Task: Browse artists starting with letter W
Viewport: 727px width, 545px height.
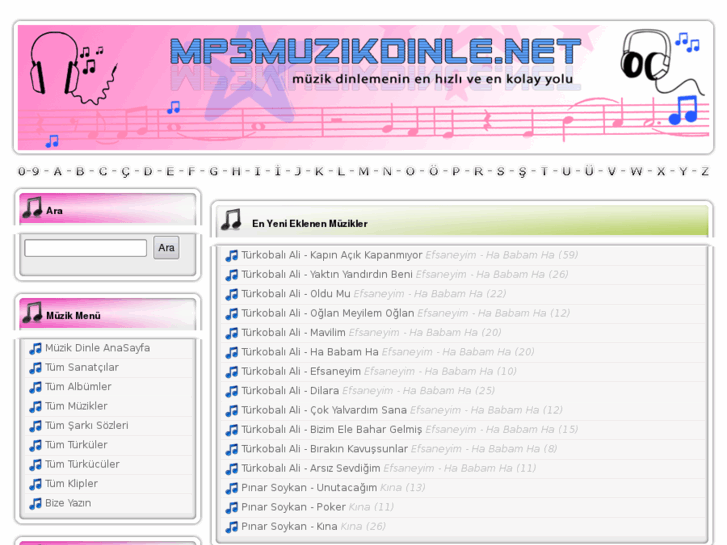Action: (x=636, y=172)
